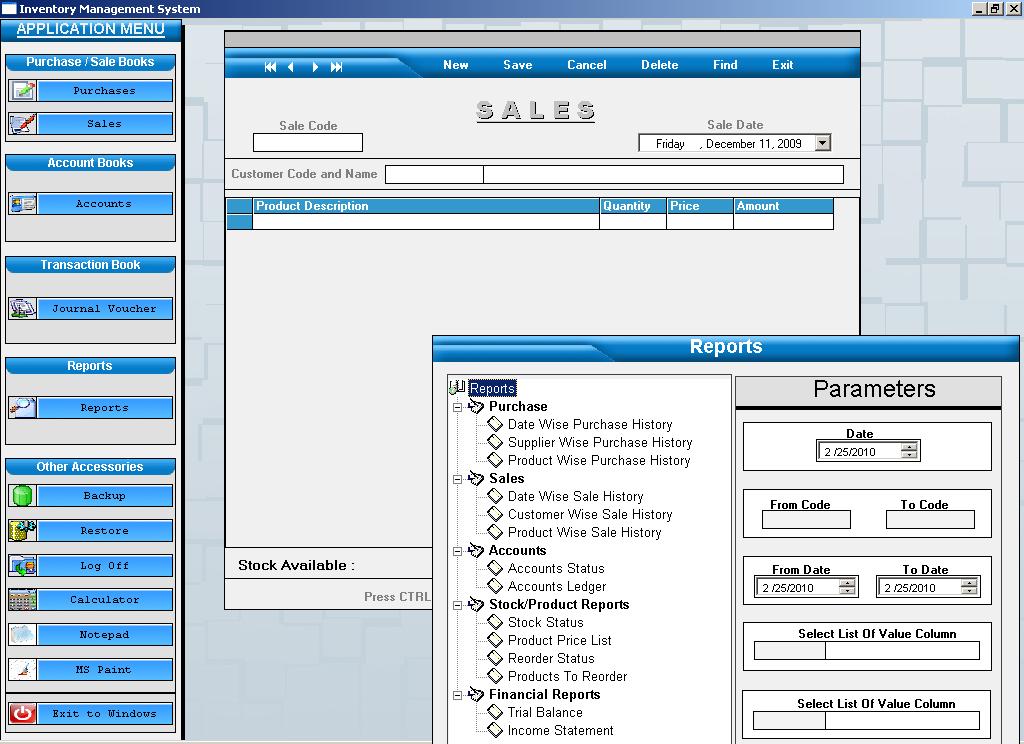The image size is (1024, 744).
Task: Click the Backup green cylinder icon
Action: [22, 496]
